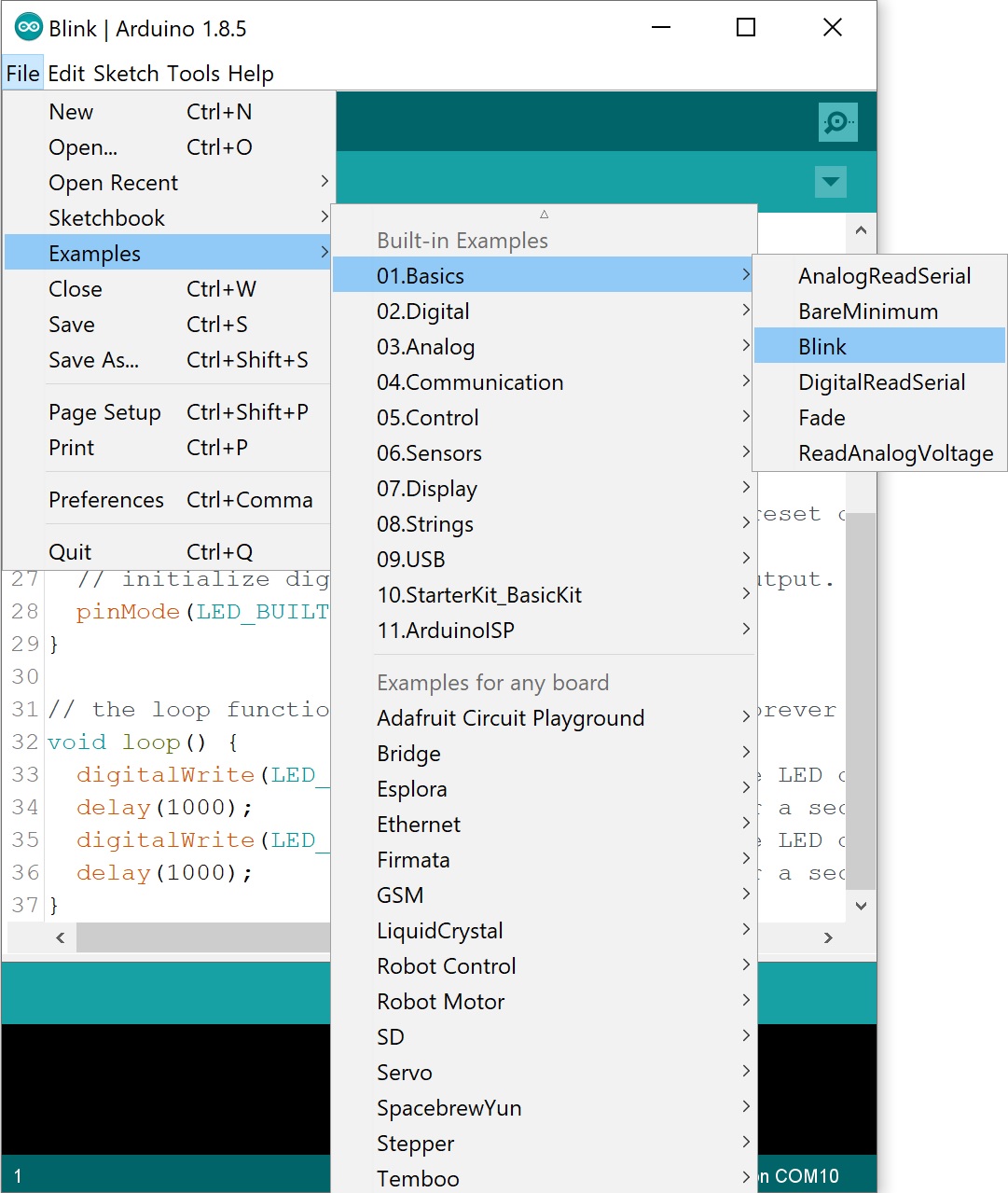
Task: Open the Help menu
Action: (x=251, y=74)
